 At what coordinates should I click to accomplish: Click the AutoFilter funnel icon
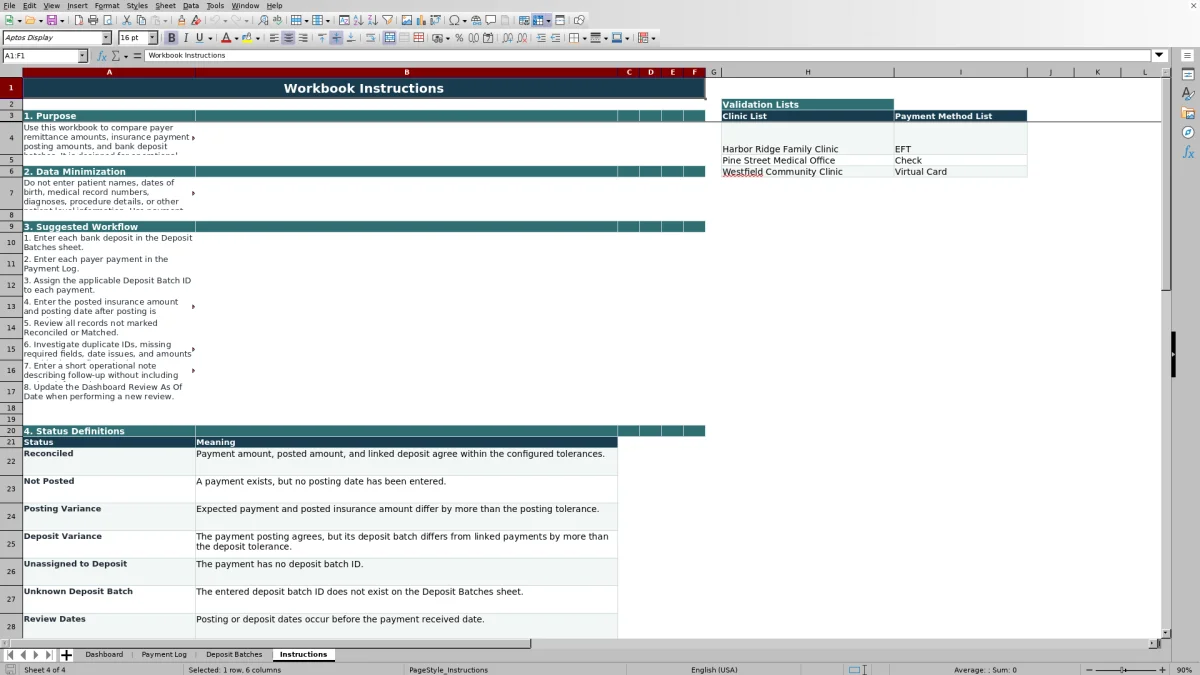(387, 20)
